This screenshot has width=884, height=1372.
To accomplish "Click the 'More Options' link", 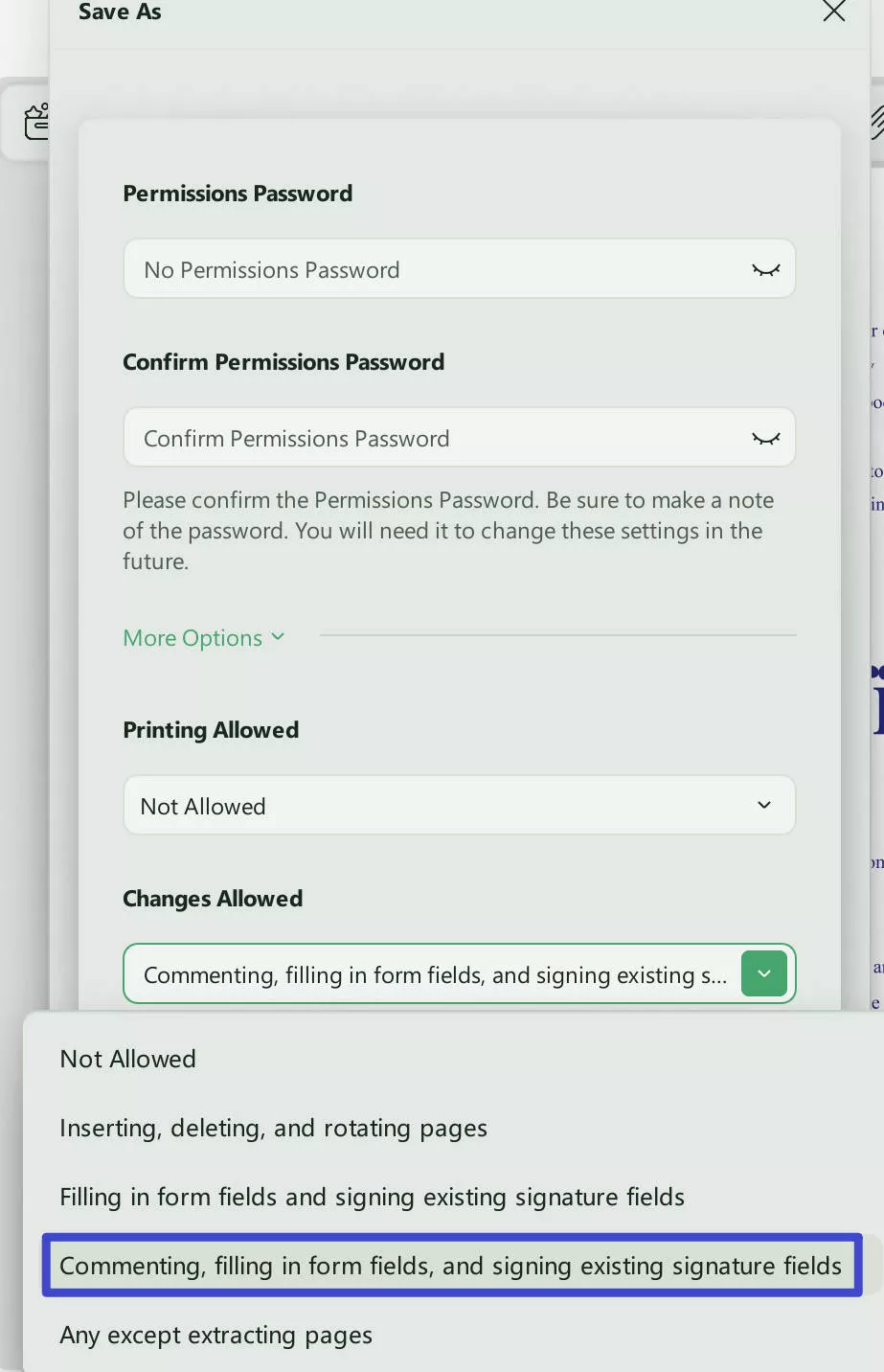I will (192, 637).
